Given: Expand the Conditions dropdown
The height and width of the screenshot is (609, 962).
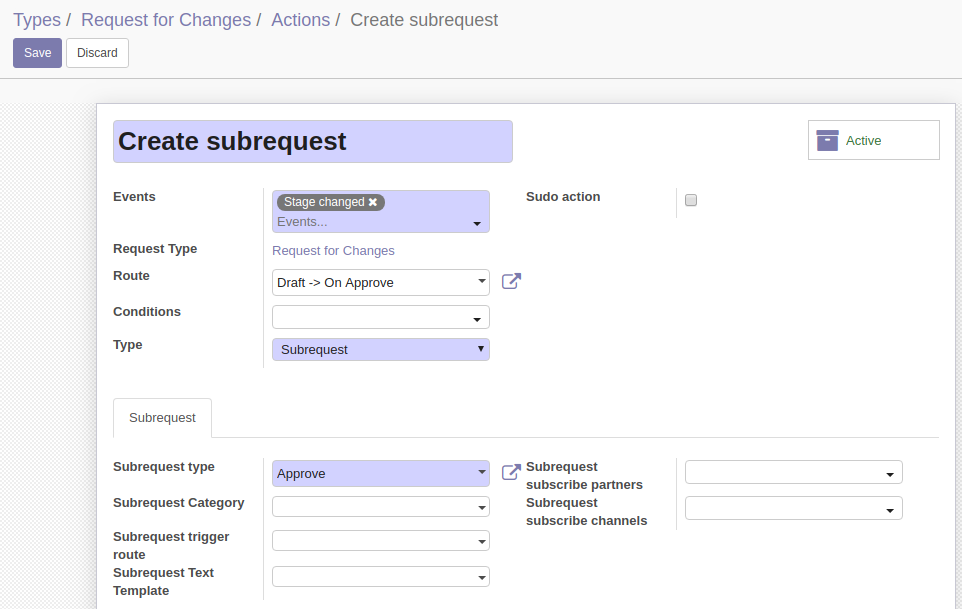Looking at the screenshot, I should pos(380,318).
